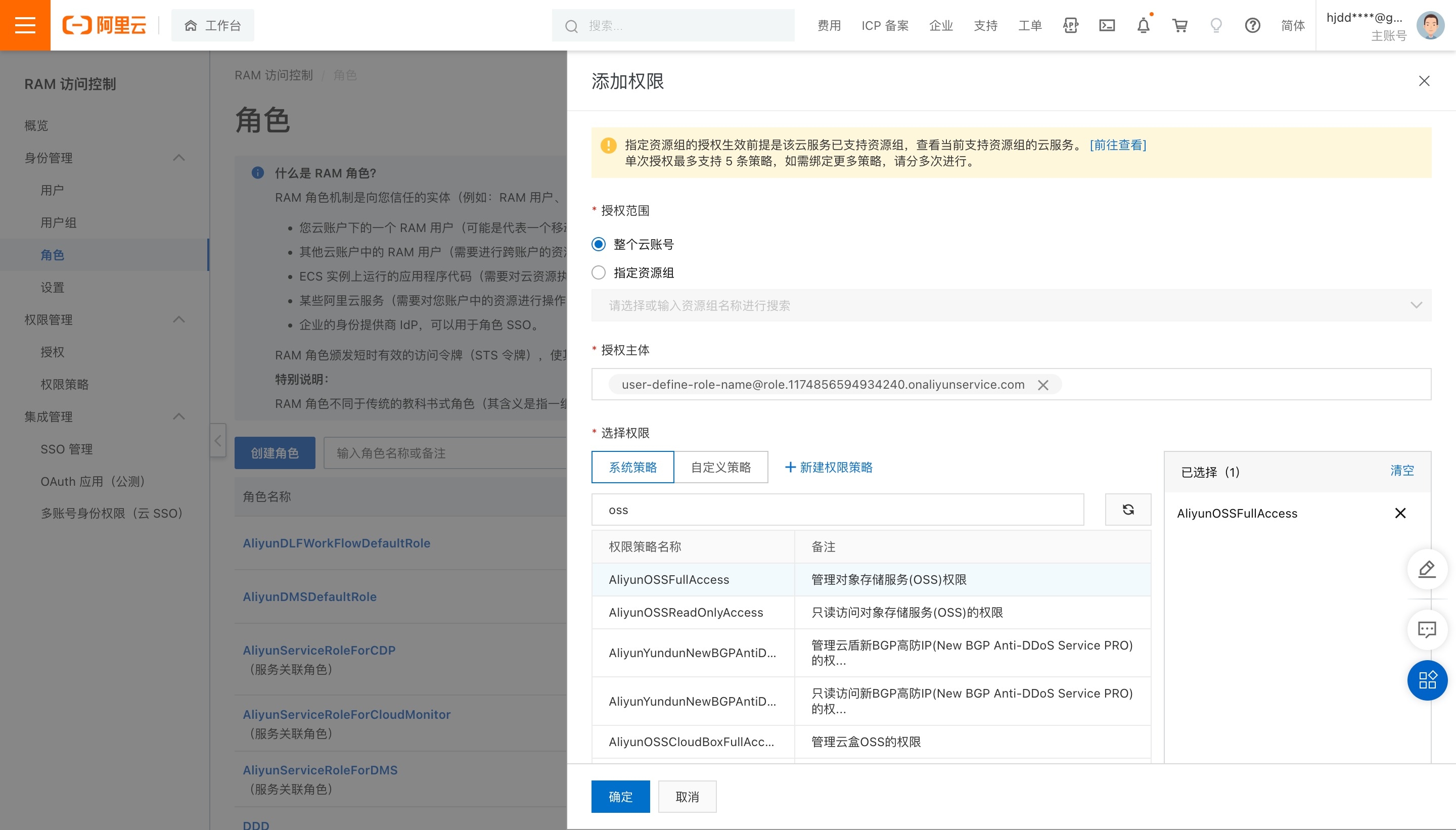Close the Add Permission panel
This screenshot has width=1456, height=830.
click(1424, 81)
